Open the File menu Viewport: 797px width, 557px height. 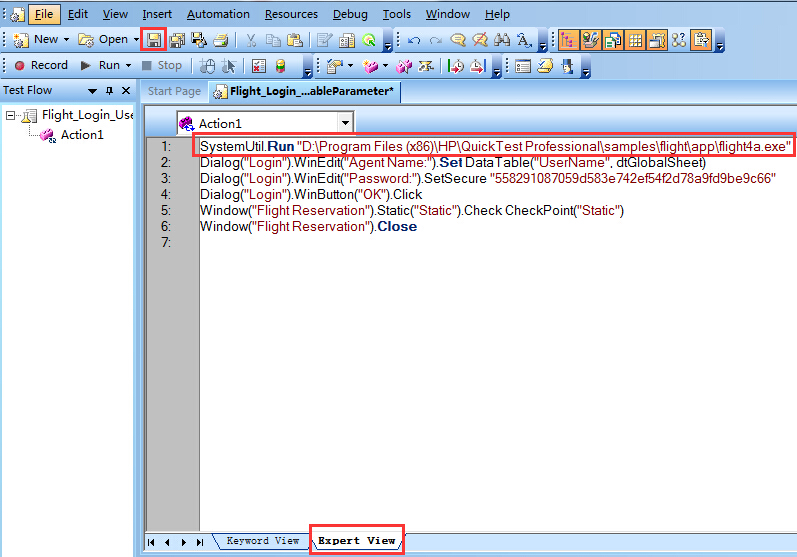click(44, 14)
